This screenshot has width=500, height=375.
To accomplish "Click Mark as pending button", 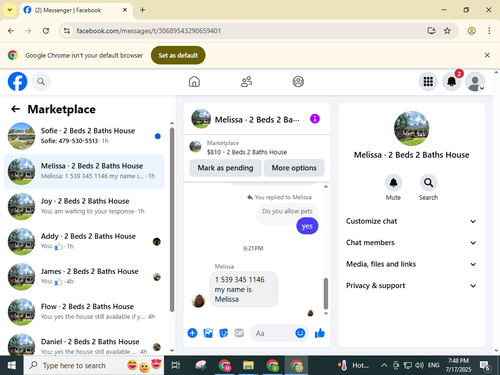I will coord(225,168).
